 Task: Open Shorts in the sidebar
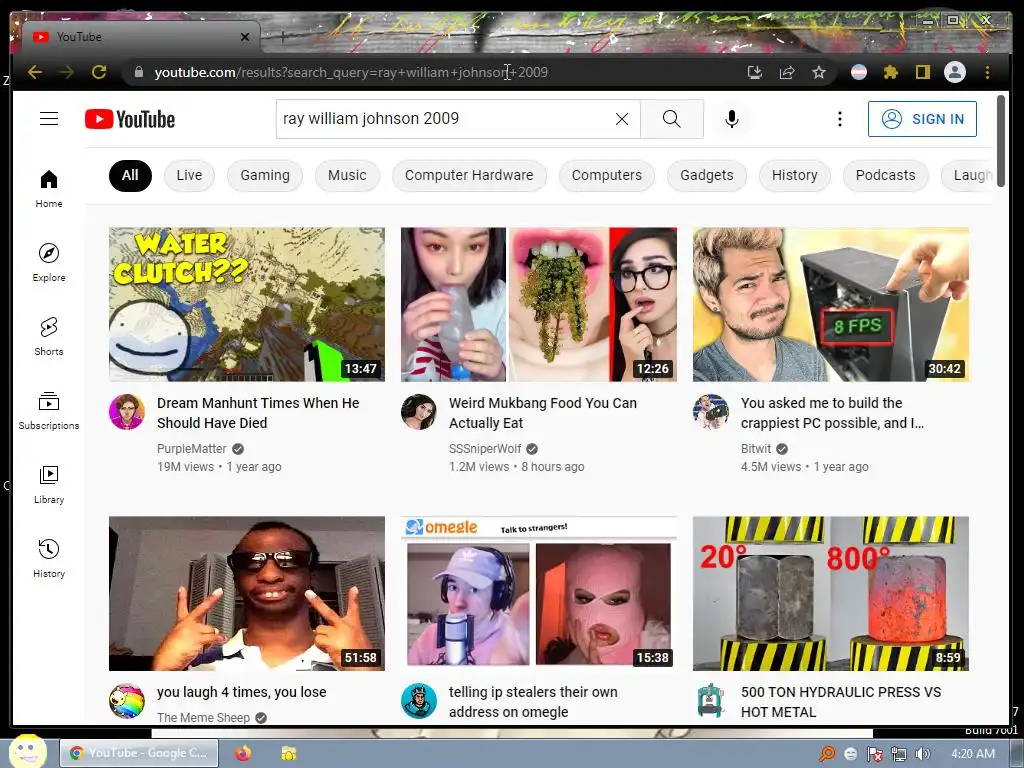click(x=49, y=336)
